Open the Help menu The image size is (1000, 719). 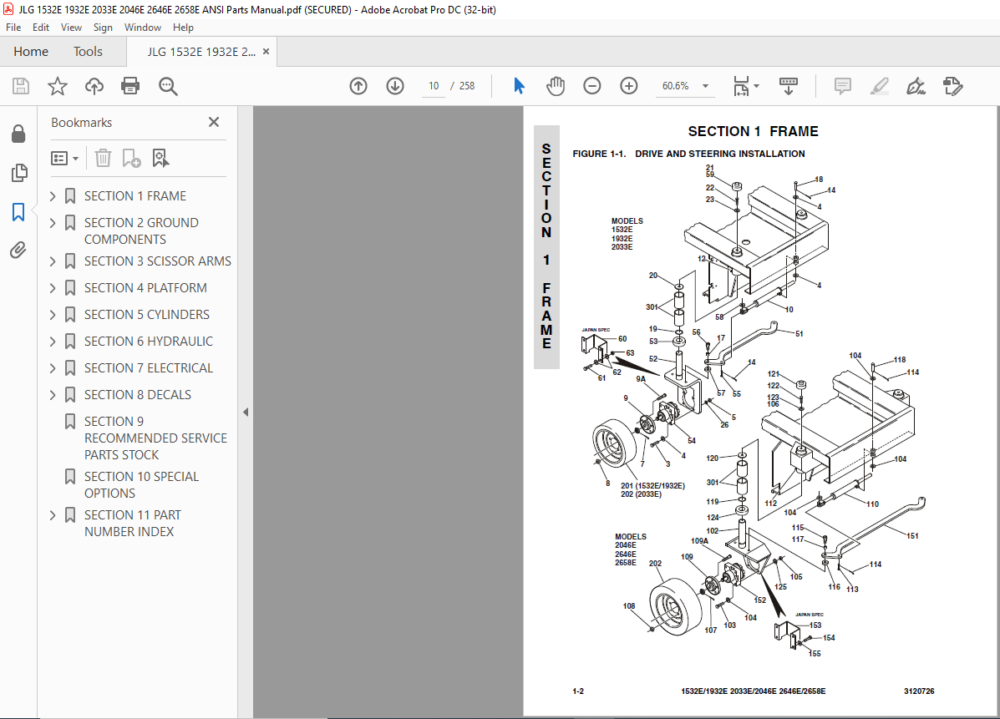click(183, 27)
